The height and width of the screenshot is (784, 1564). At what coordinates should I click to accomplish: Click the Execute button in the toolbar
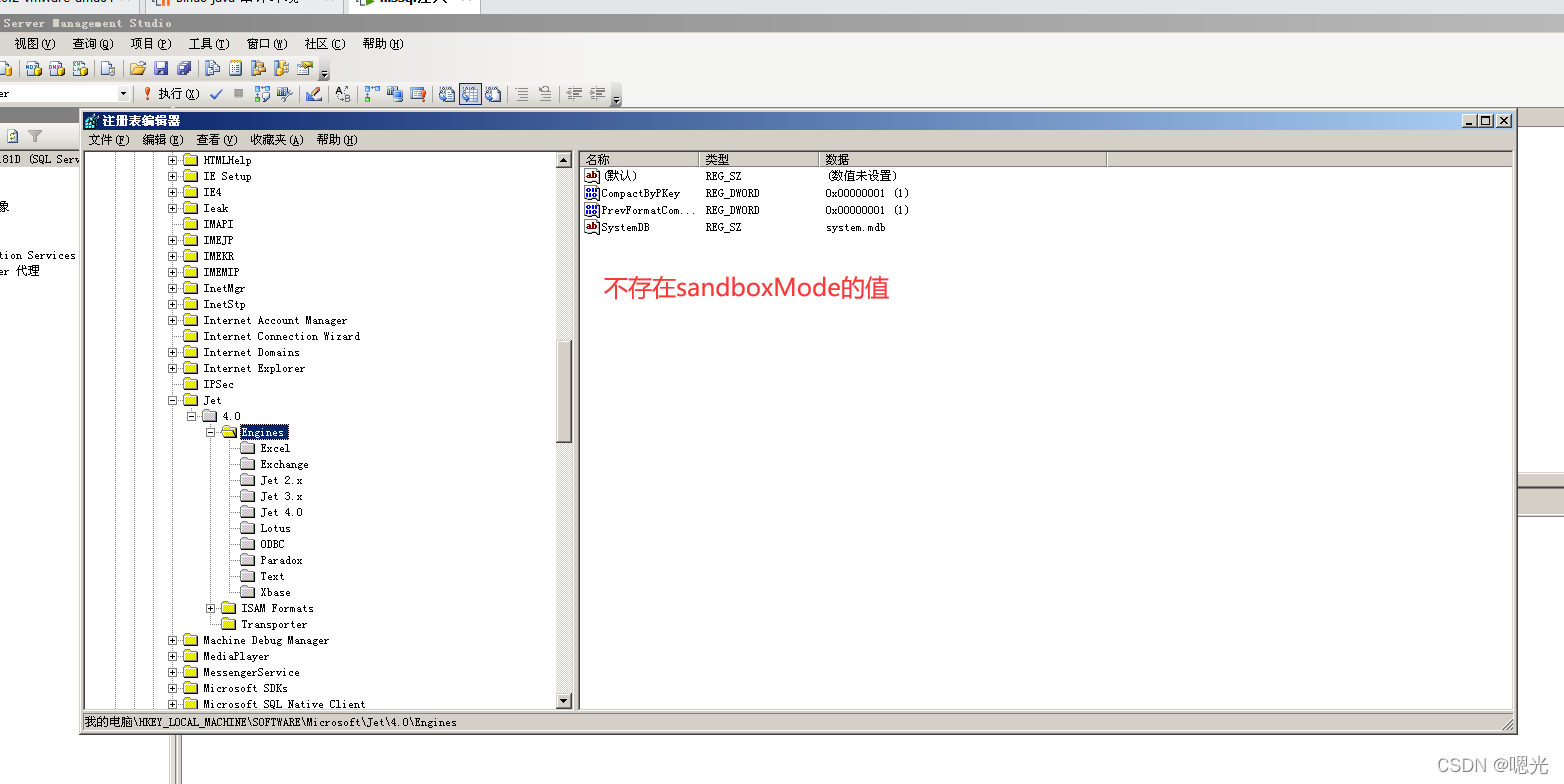tap(171, 94)
